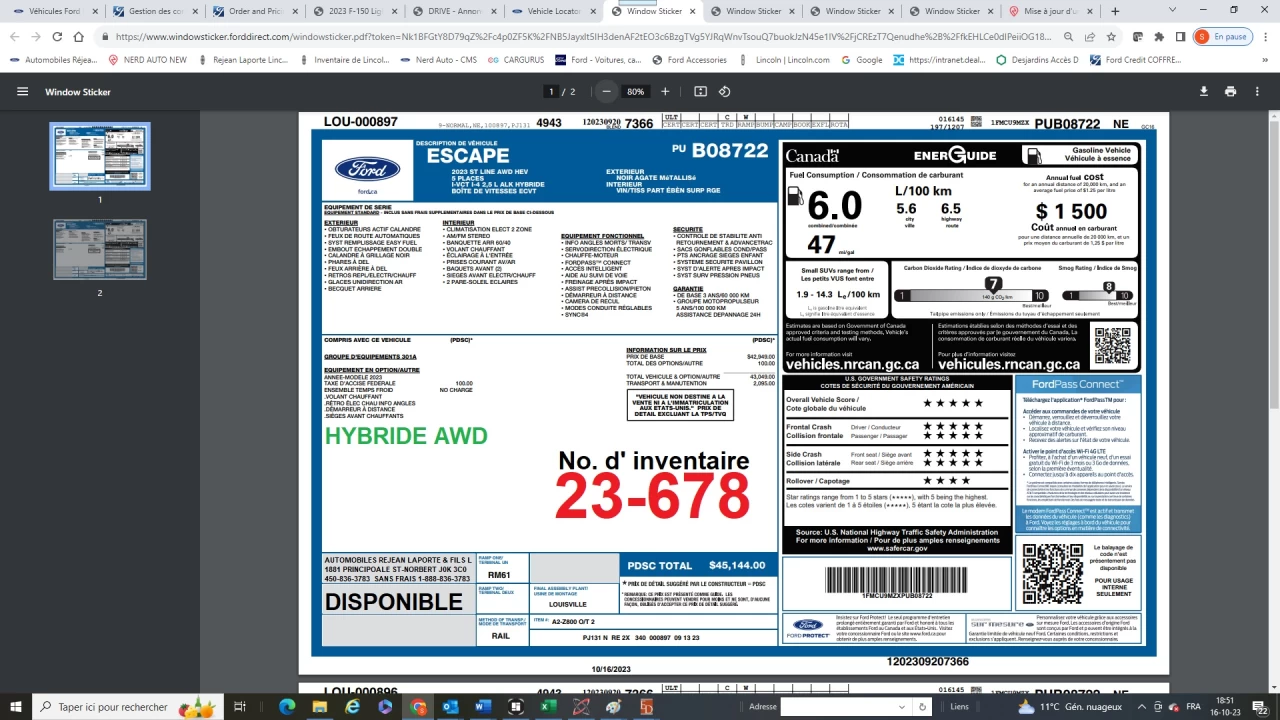Open the browser home page
The image size is (1280, 720).
[x=80, y=37]
